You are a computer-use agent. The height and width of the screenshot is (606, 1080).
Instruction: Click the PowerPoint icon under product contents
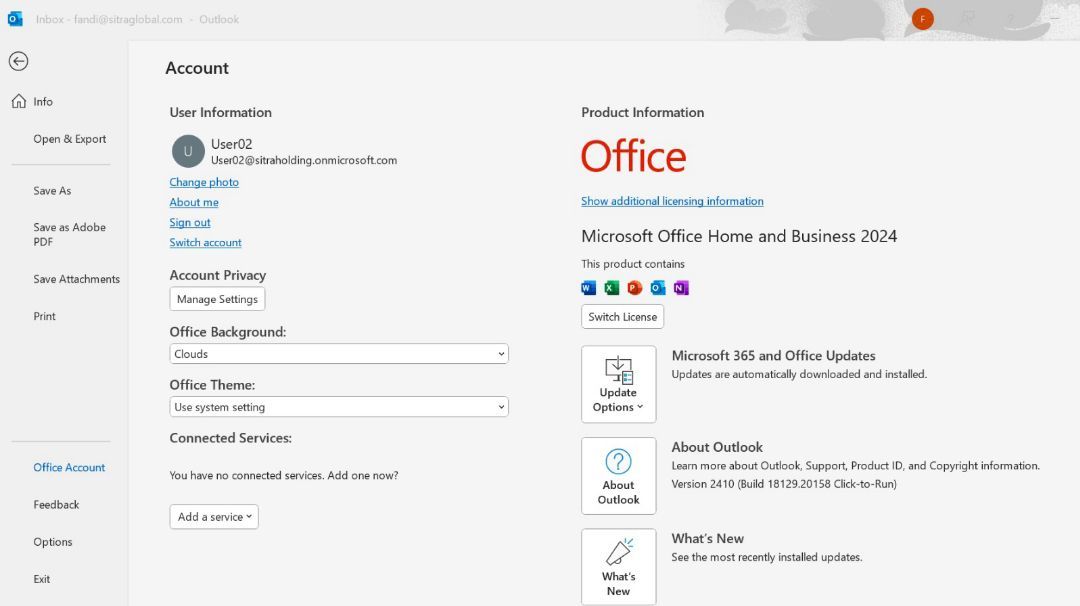coord(635,288)
